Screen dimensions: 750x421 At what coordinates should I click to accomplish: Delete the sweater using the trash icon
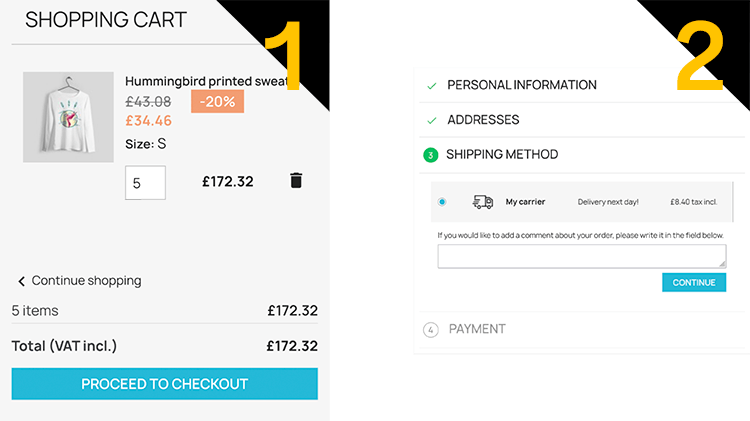(x=296, y=181)
